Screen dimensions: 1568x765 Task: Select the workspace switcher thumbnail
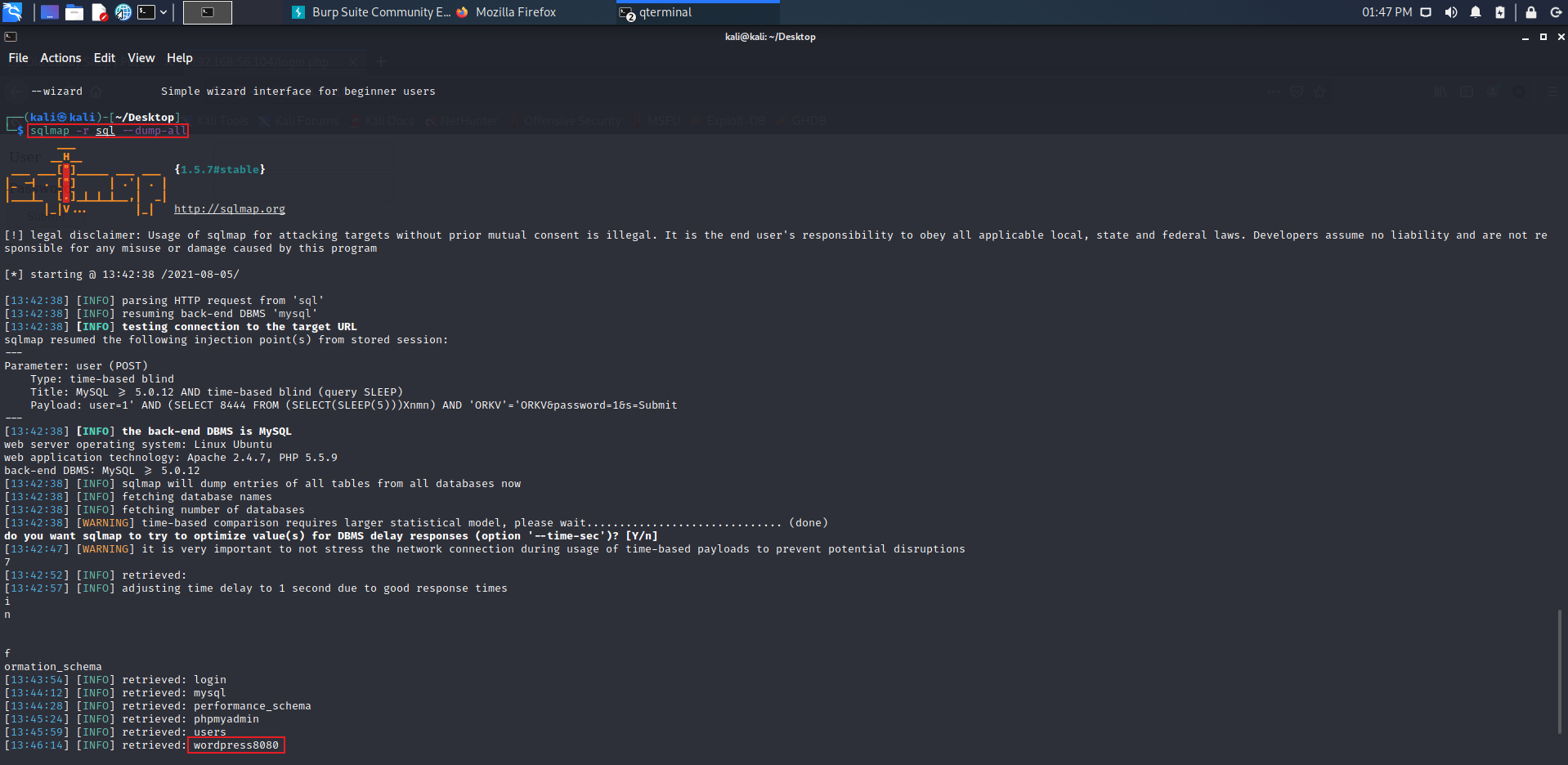tap(208, 12)
